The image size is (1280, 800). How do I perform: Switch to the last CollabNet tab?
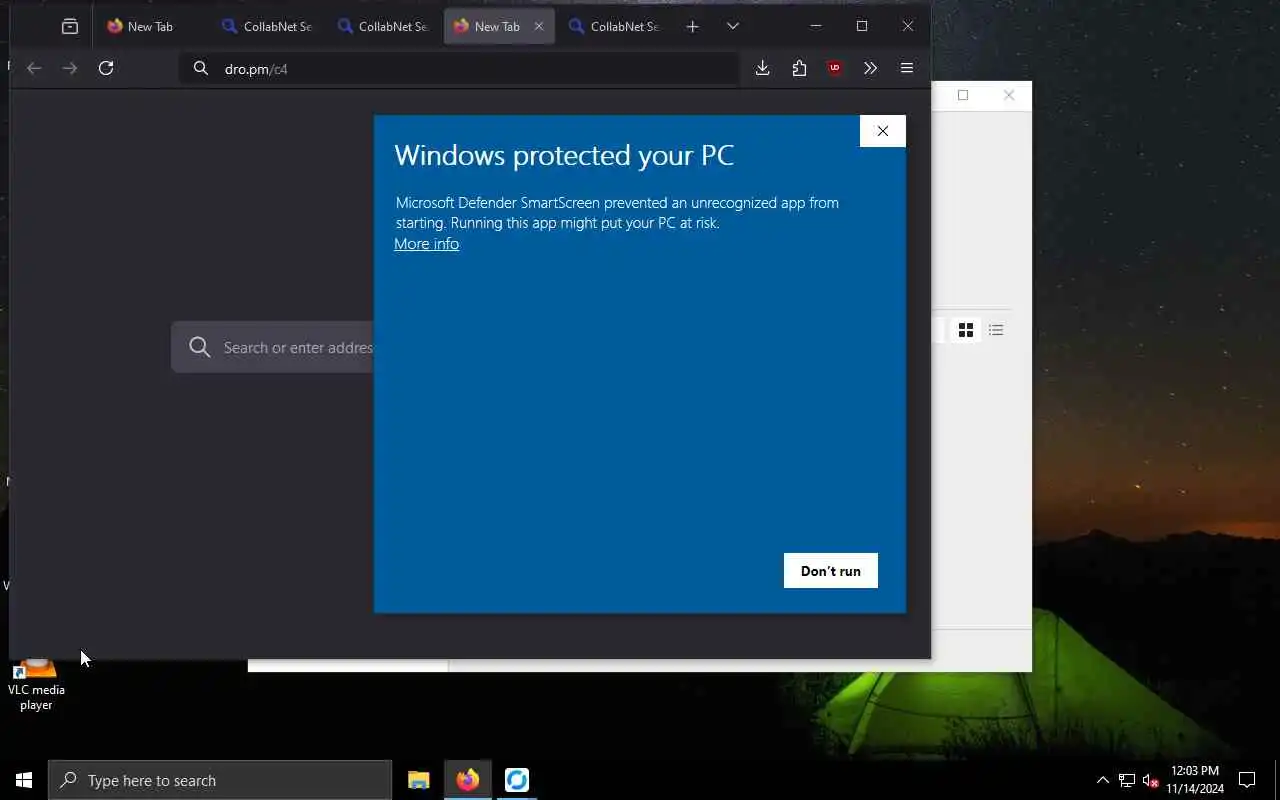[x=615, y=27]
